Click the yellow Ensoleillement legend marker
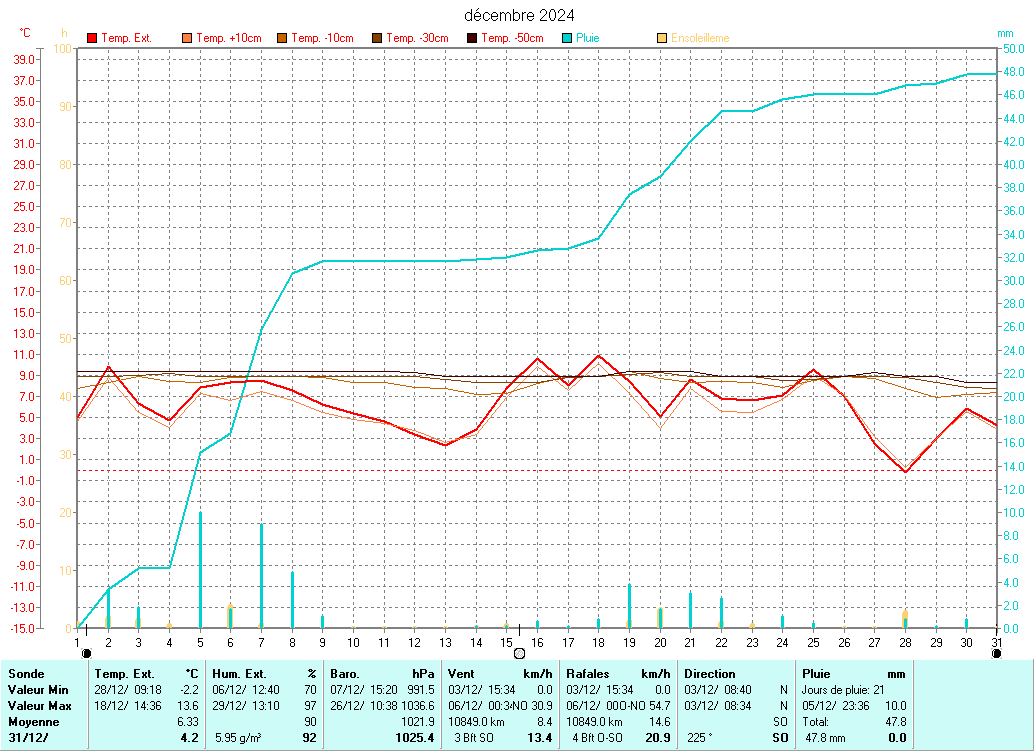Image resolution: width=1034 pixels, height=751 pixels. pyautogui.click(x=662, y=38)
